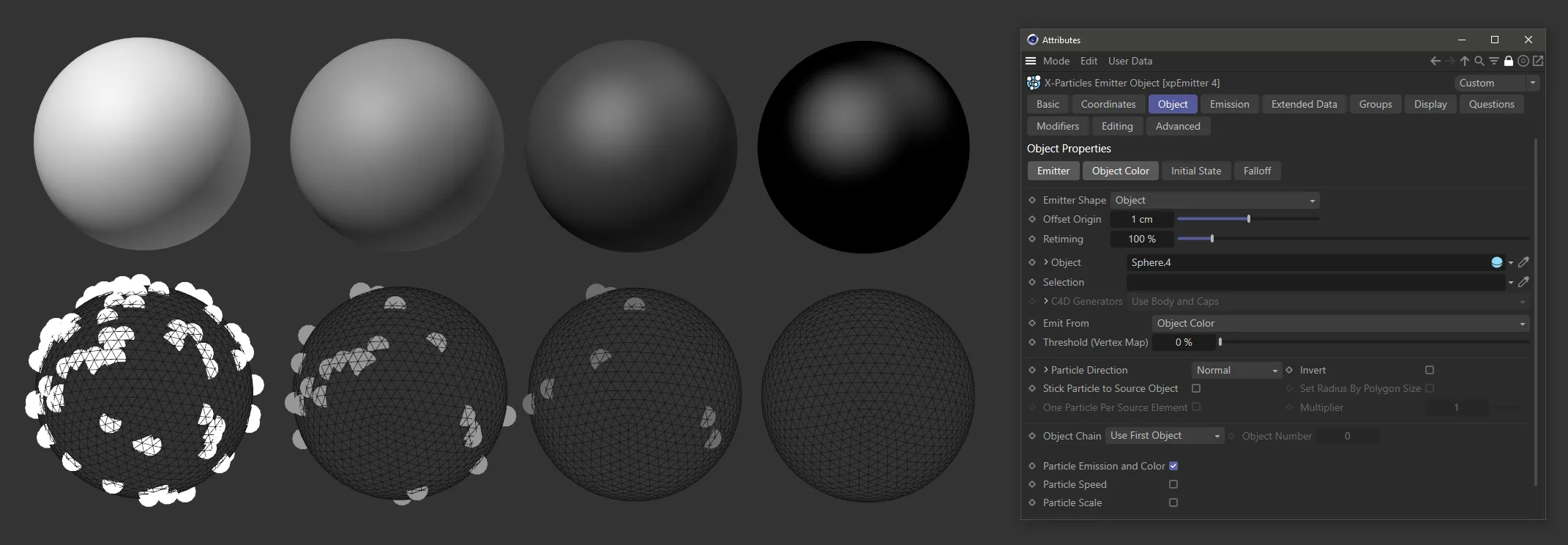Click keyframe diamond next to Object Chain
Image resolution: width=1568 pixels, height=545 pixels.
point(1032,436)
